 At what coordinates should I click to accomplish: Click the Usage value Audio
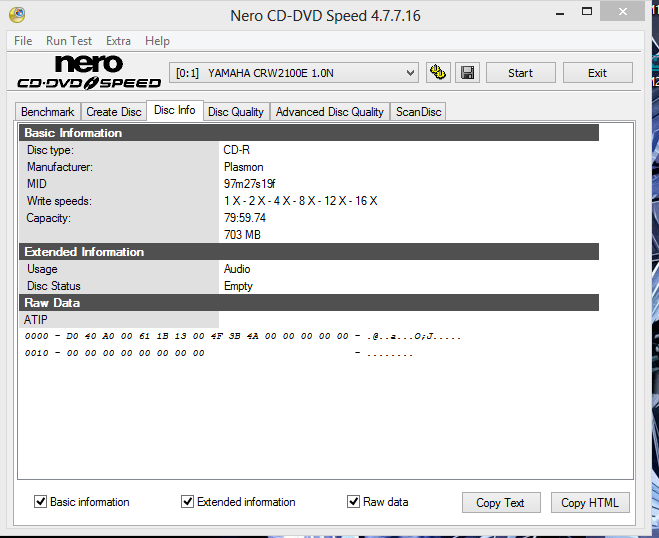pos(237,269)
